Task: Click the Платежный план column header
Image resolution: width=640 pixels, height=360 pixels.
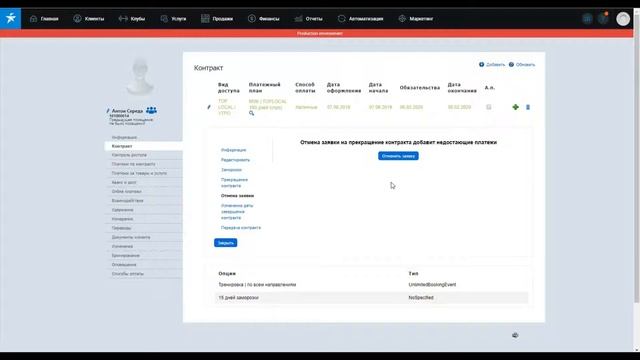Action: [264, 87]
